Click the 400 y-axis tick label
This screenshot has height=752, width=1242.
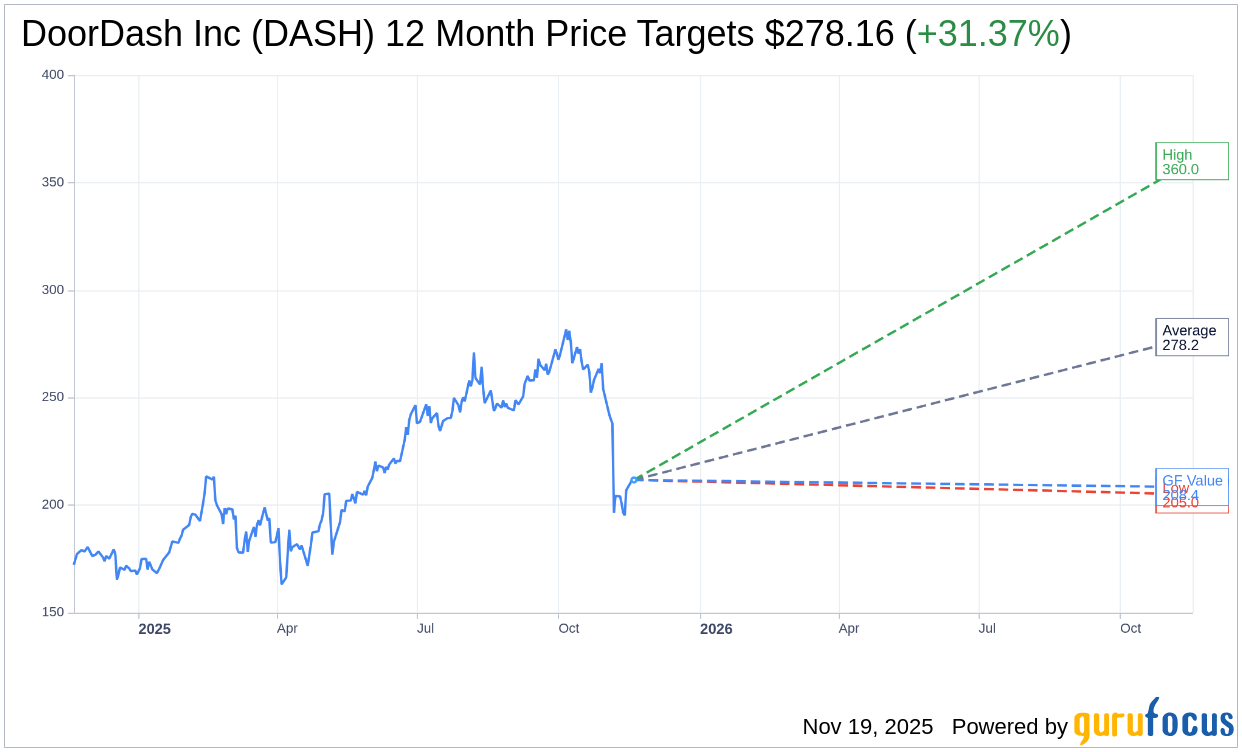pyautogui.click(x=53, y=75)
